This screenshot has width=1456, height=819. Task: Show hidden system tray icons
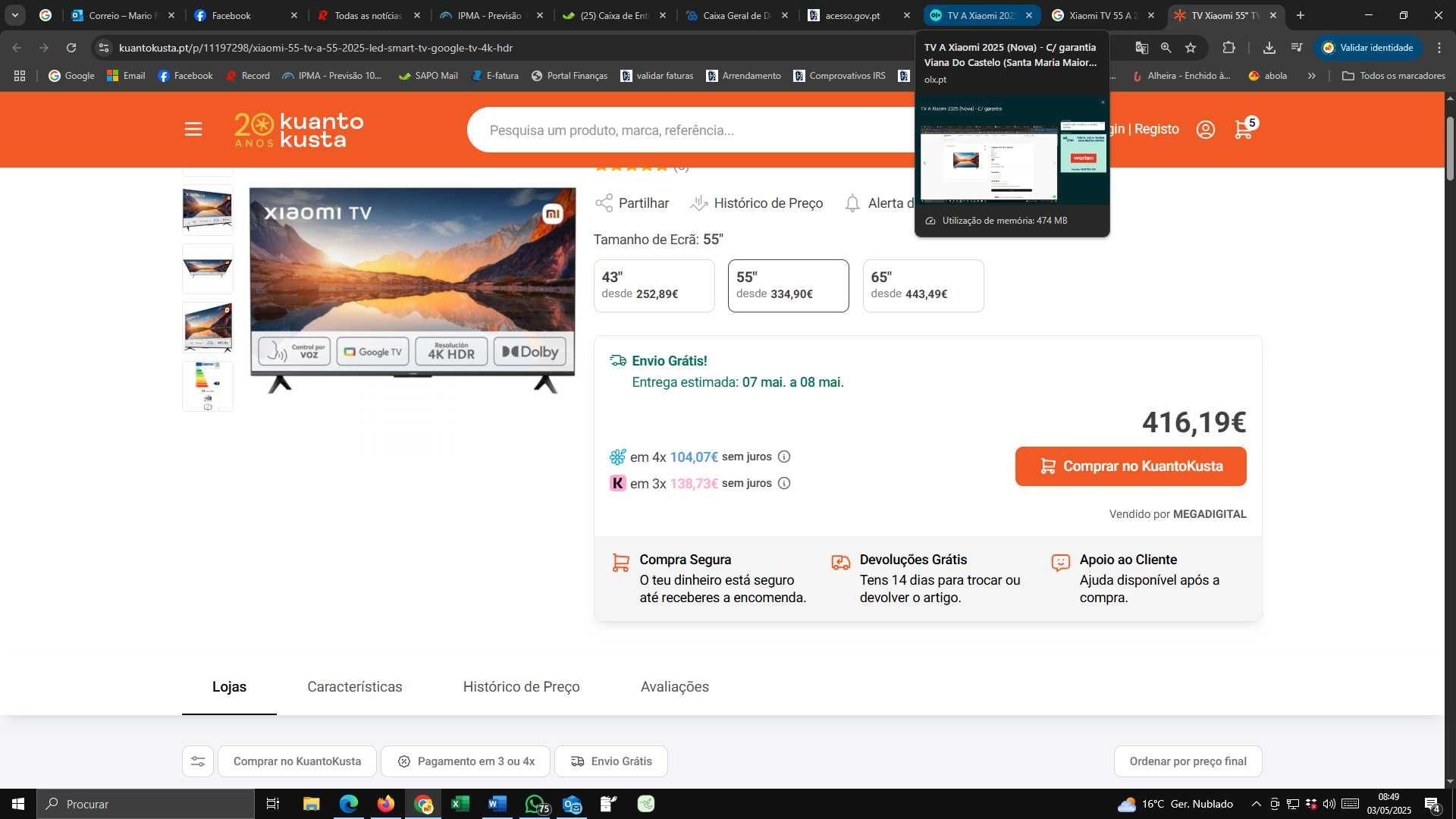[x=1257, y=804]
